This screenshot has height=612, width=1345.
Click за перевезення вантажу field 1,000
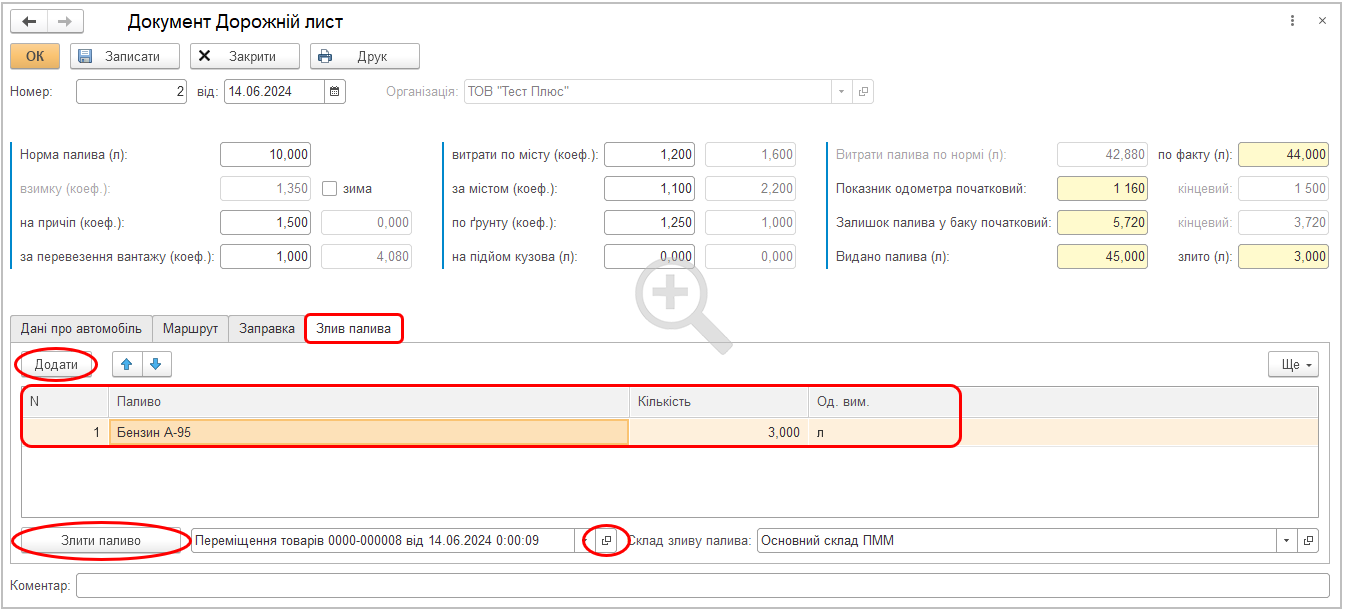click(265, 257)
